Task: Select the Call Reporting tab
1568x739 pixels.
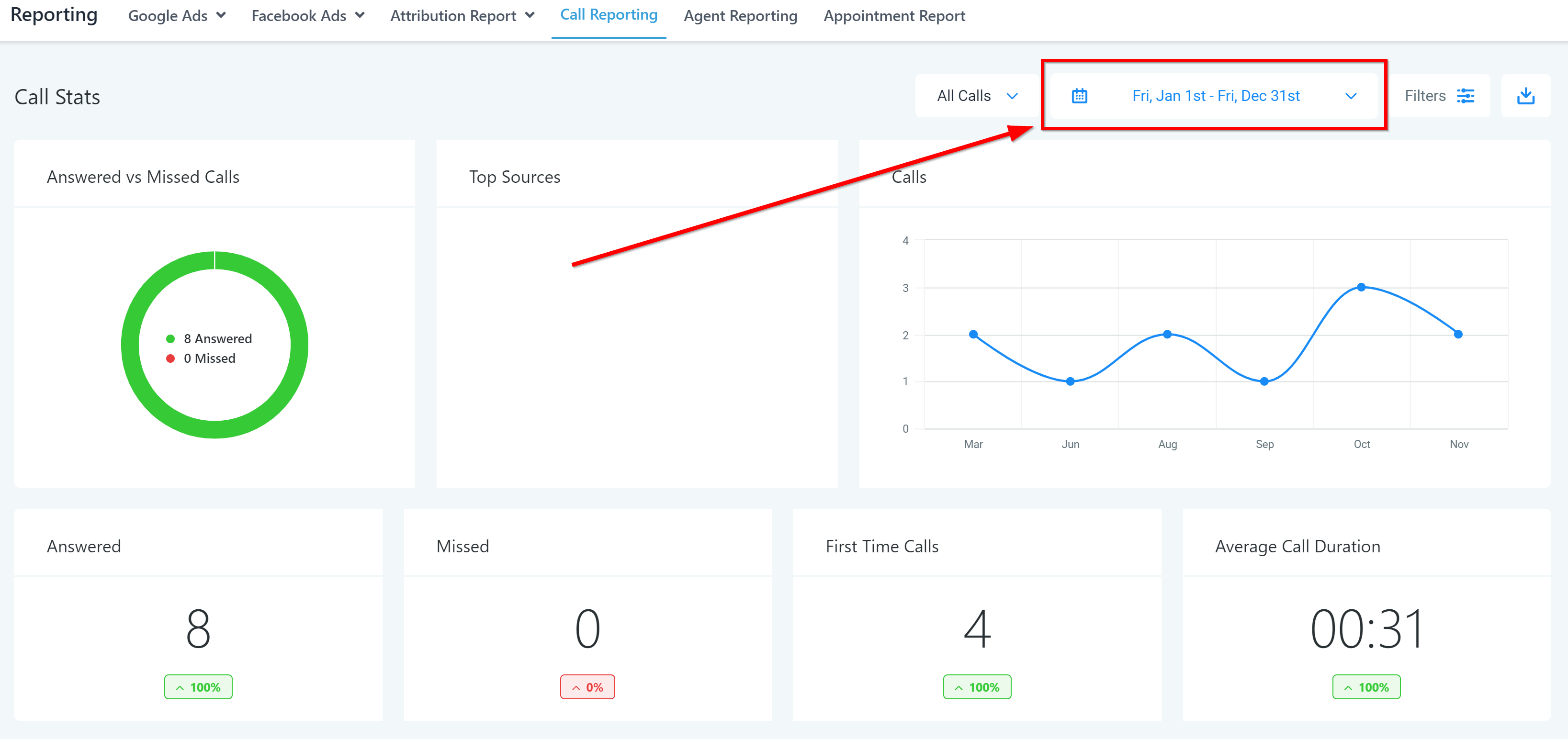Action: pos(609,15)
